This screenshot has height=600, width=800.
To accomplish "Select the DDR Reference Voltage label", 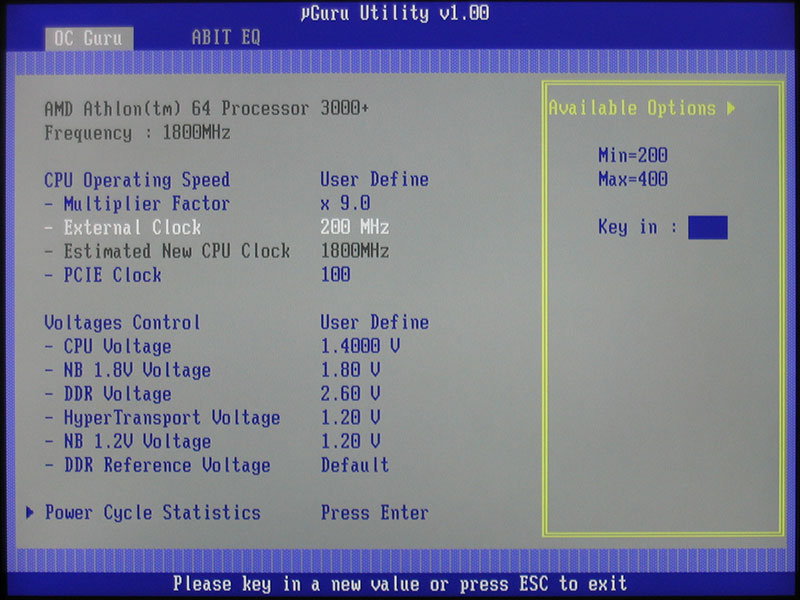I will (167, 465).
